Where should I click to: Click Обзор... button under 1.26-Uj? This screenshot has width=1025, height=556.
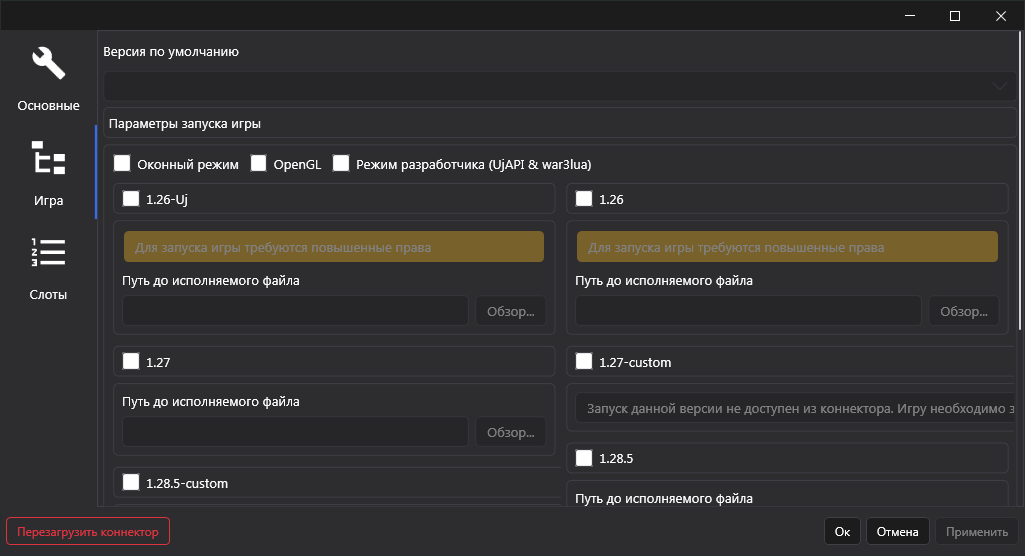click(x=511, y=311)
